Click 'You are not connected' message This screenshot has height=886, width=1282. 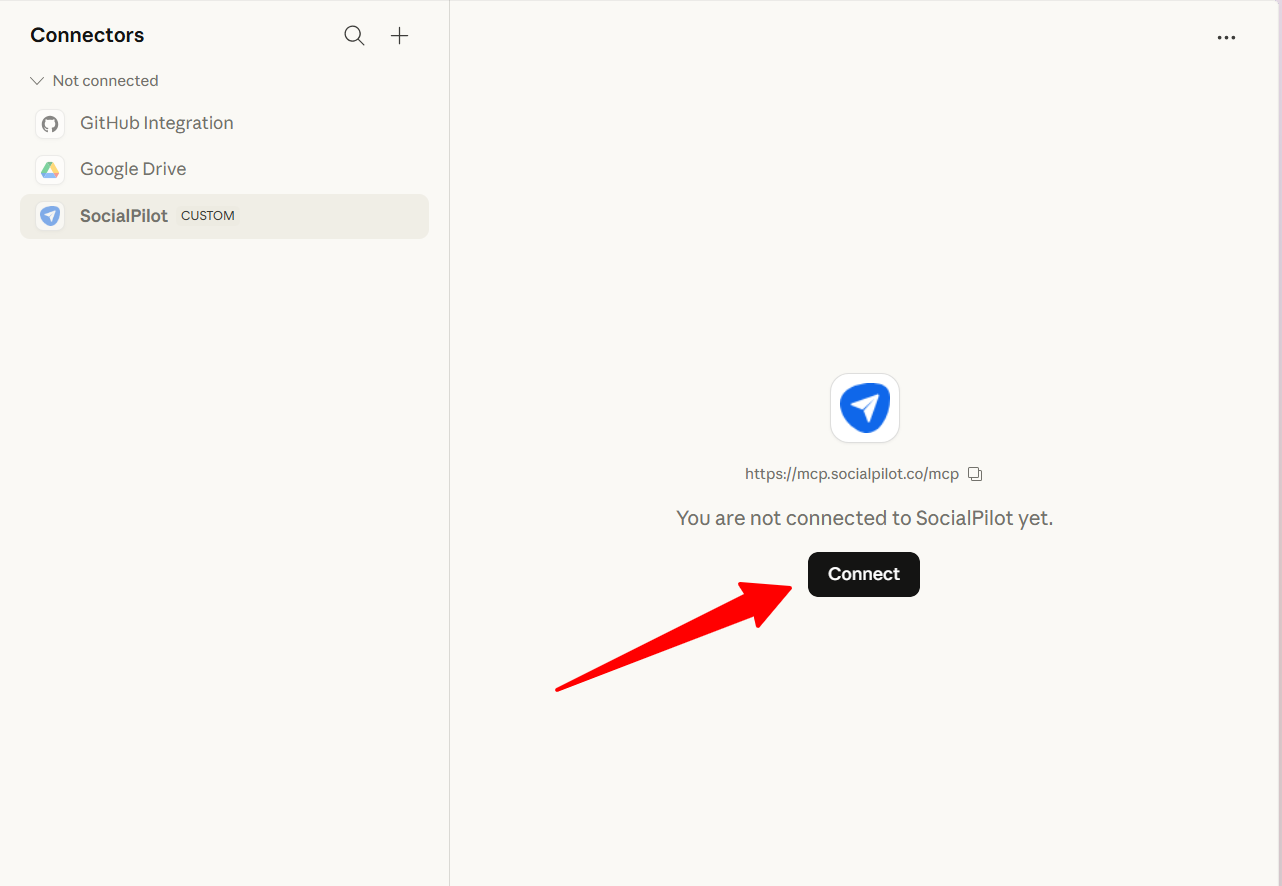point(865,518)
